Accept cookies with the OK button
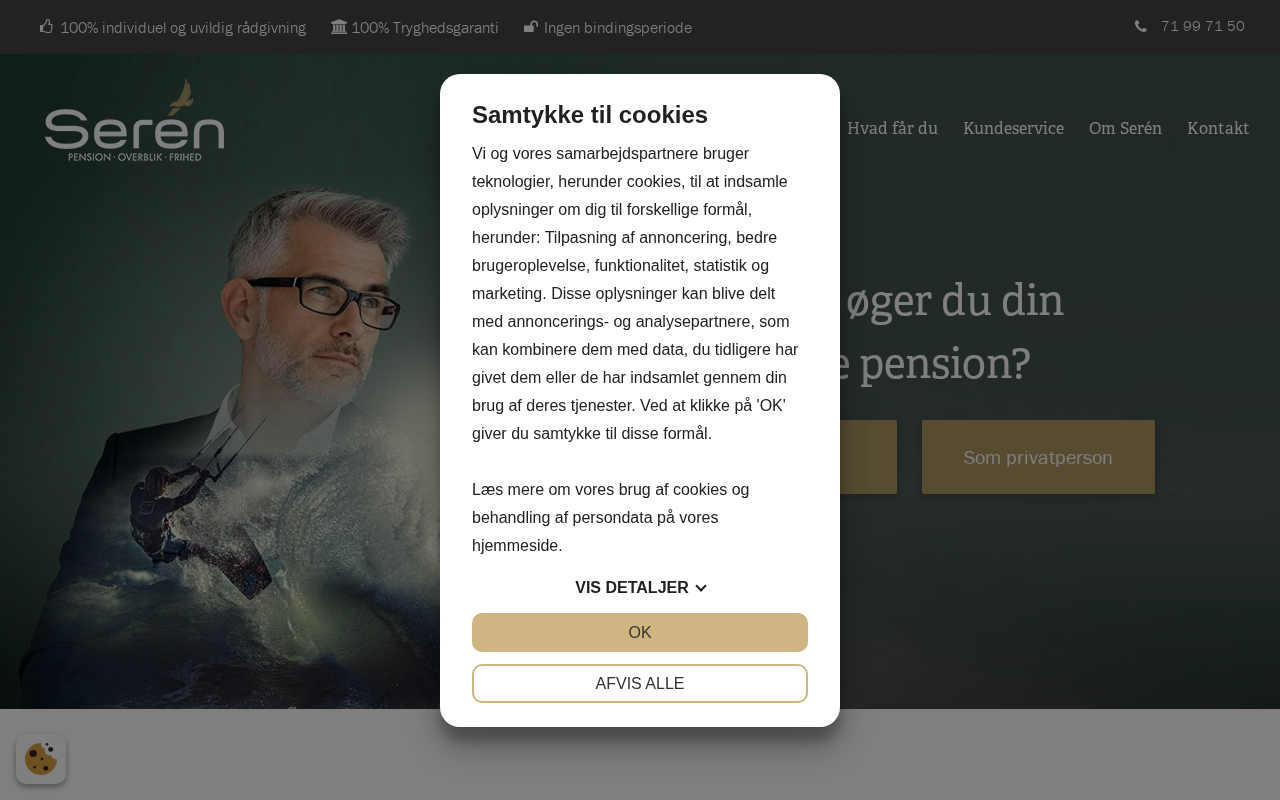The image size is (1280, 800). (x=640, y=632)
